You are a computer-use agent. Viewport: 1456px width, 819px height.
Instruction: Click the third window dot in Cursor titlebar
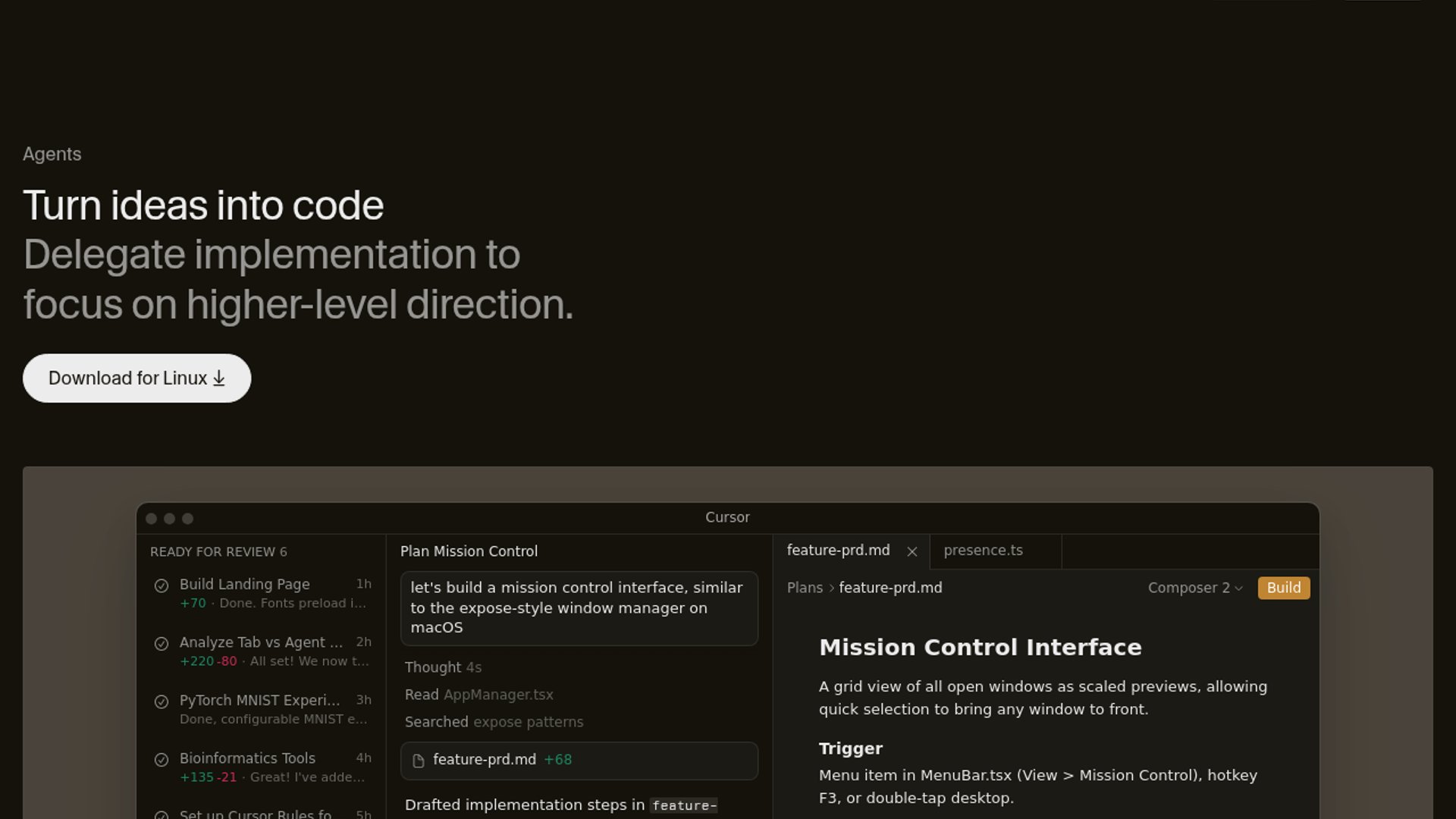[187, 519]
